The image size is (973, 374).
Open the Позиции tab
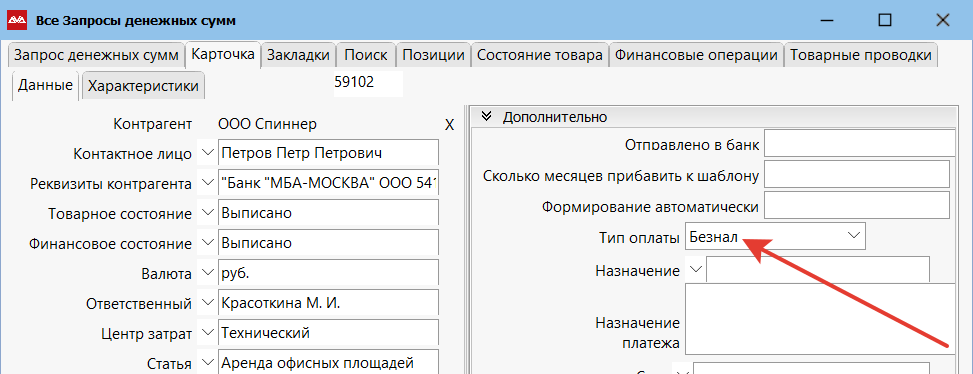[433, 55]
